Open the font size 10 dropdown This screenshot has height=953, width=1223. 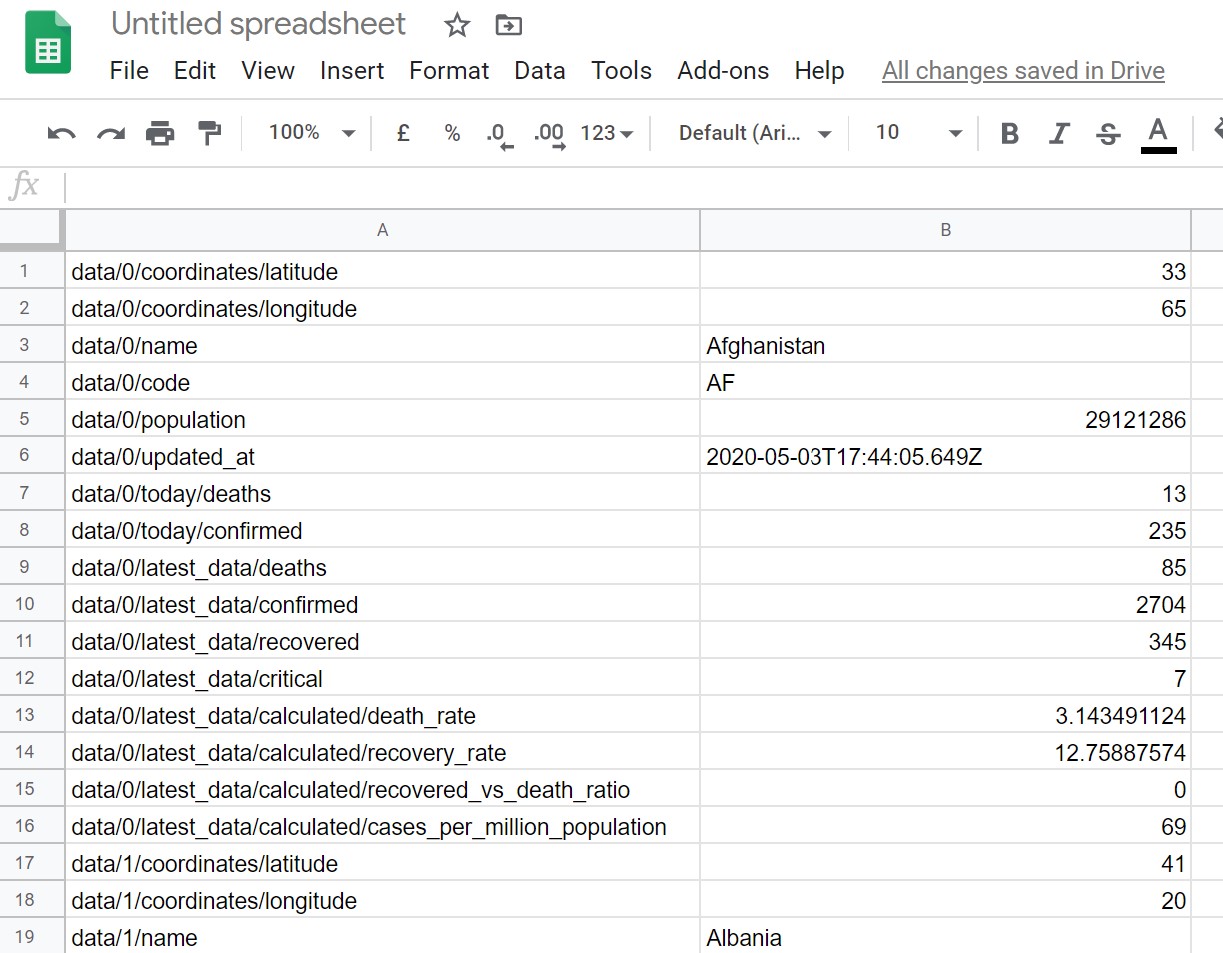pyautogui.click(x=918, y=133)
